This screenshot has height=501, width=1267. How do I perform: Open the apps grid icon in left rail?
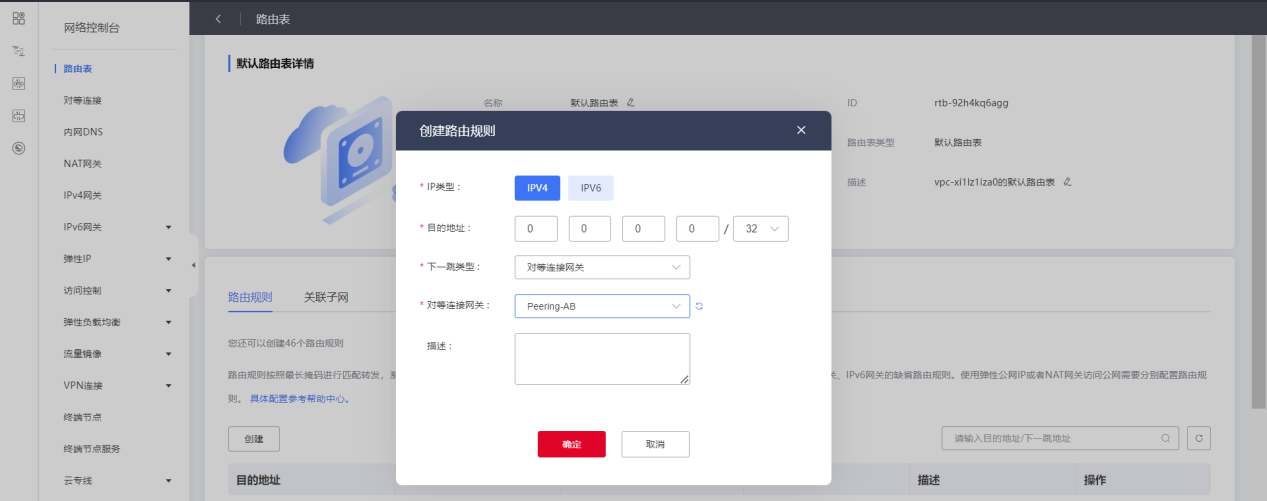coord(18,19)
